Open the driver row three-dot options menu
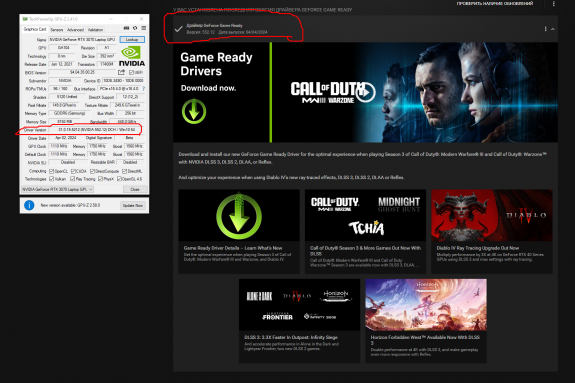575x383 pixels. 545,29
